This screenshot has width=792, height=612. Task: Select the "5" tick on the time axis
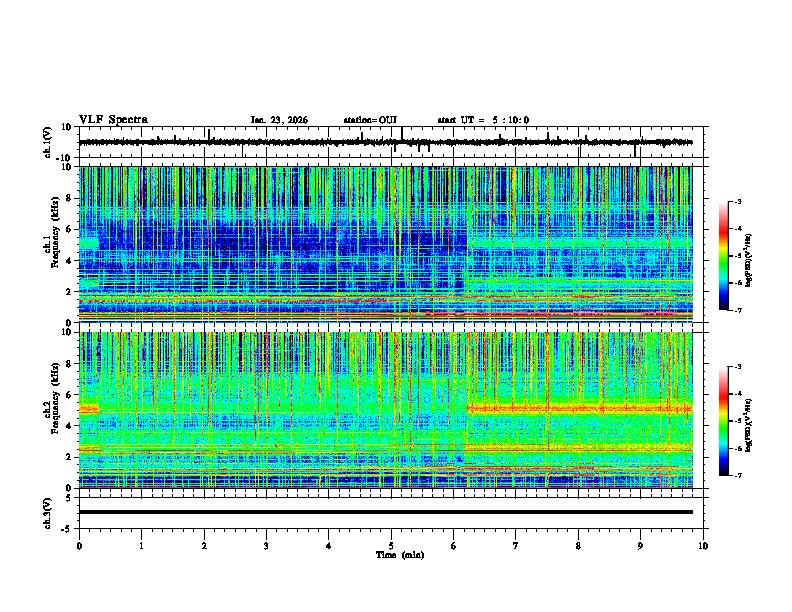tap(391, 546)
